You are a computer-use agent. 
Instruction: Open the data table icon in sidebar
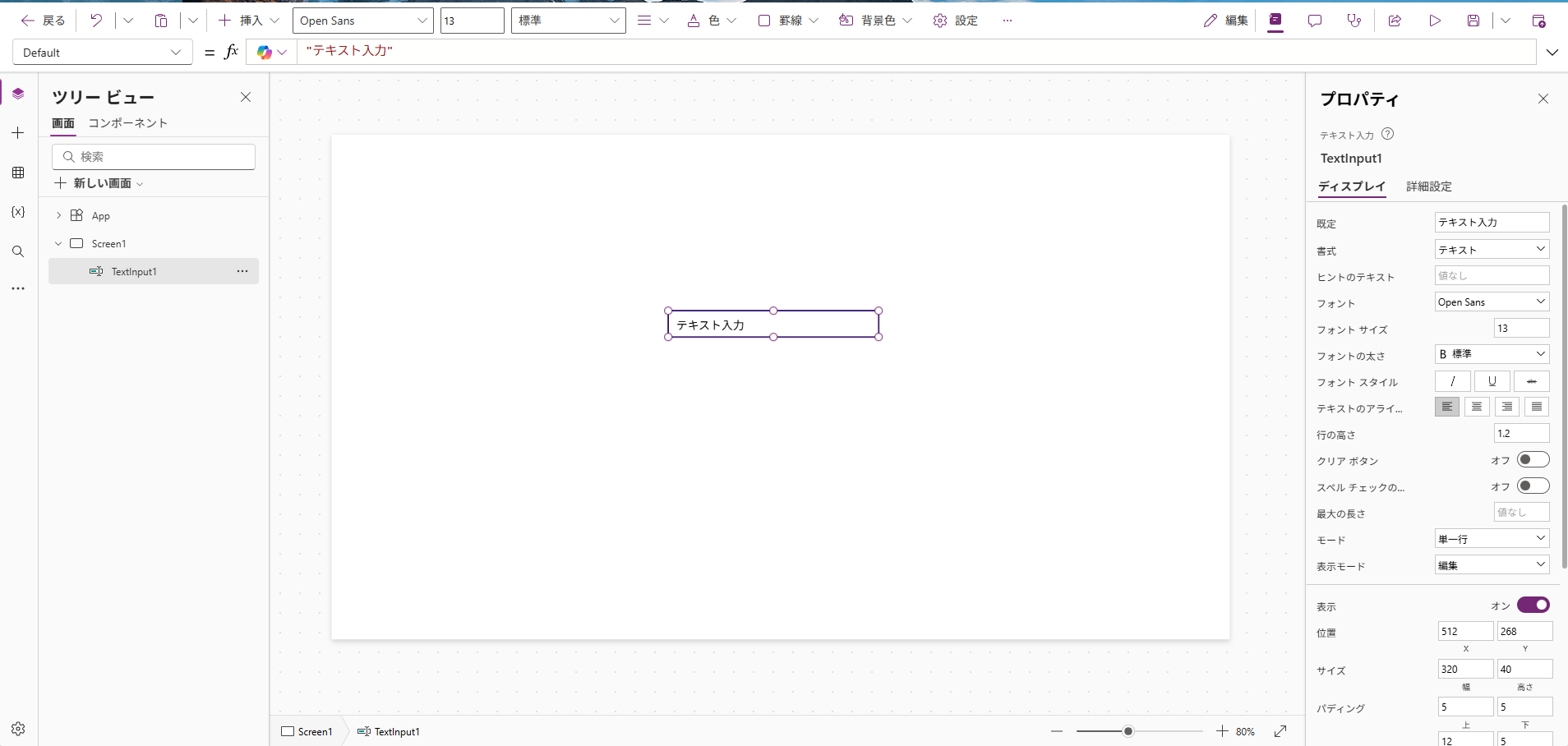pyautogui.click(x=18, y=173)
